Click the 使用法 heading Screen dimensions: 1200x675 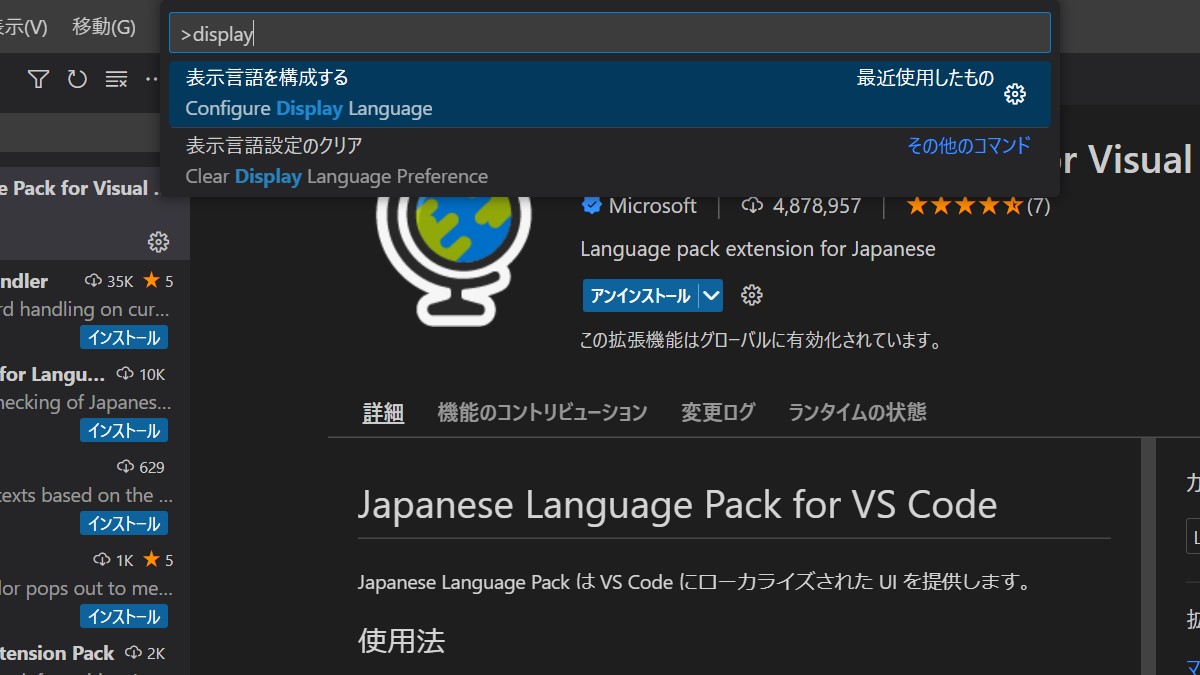coord(401,641)
